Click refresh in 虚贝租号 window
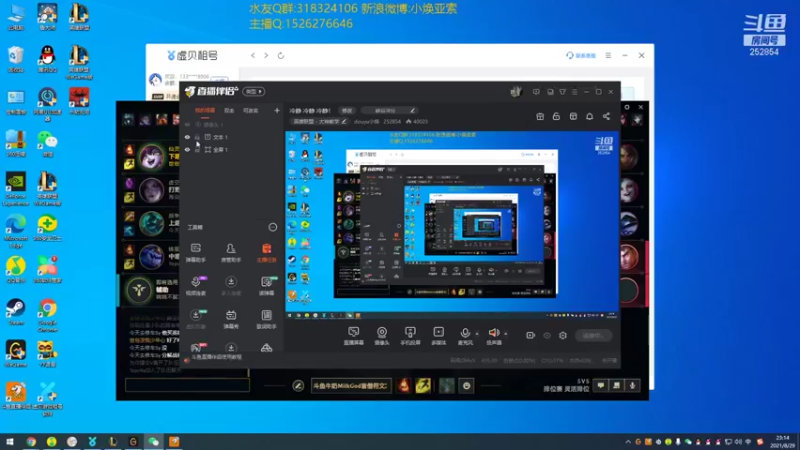 coord(281,55)
